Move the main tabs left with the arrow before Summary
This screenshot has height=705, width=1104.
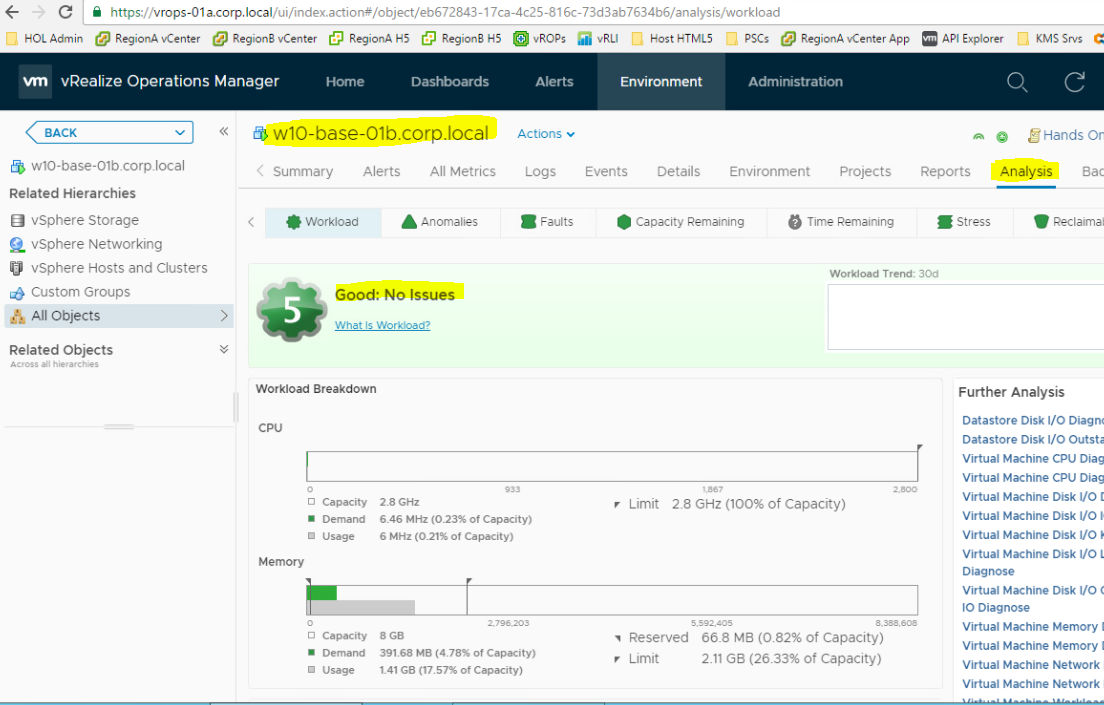(x=260, y=171)
